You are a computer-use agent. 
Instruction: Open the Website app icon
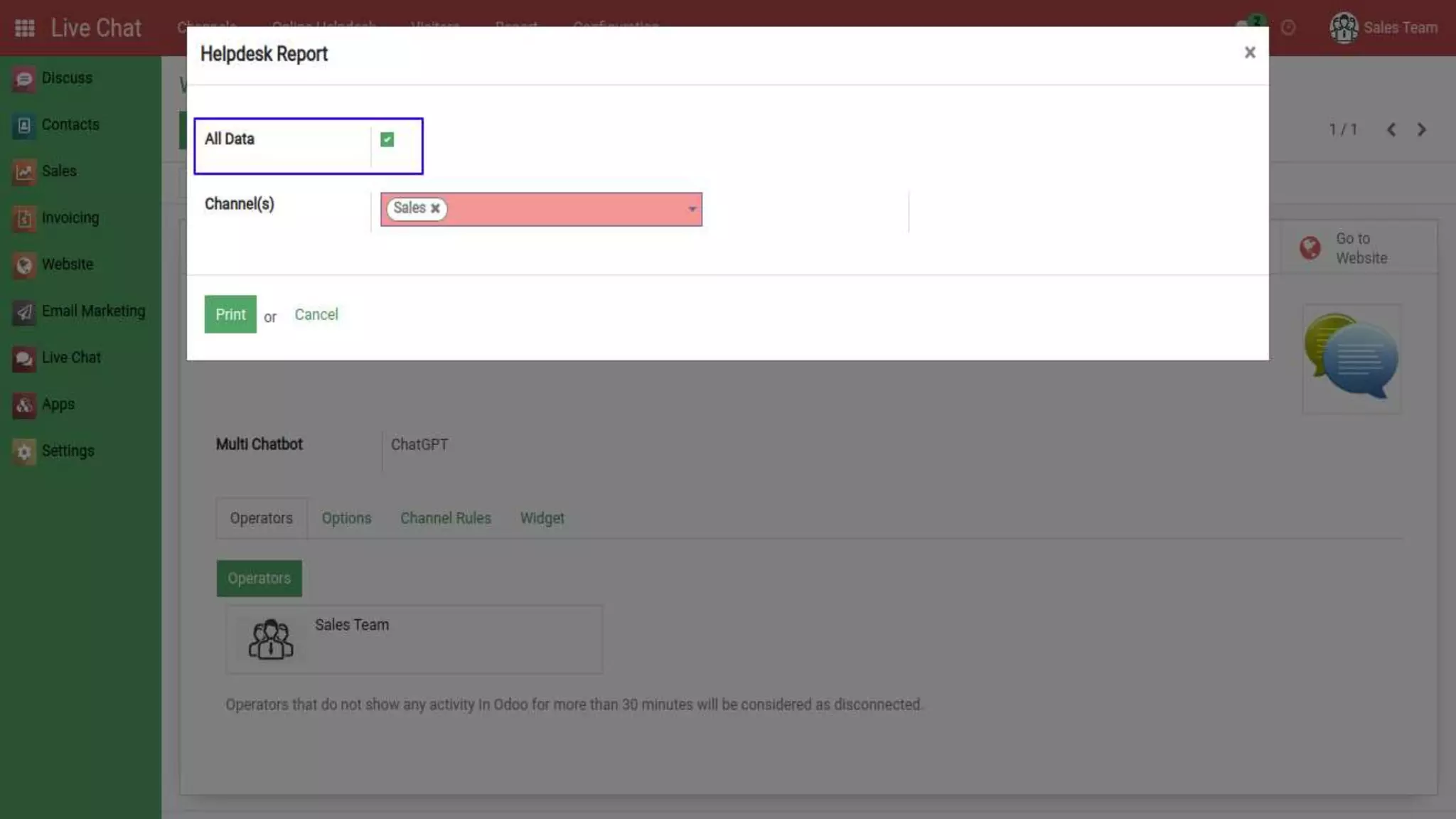pyautogui.click(x=24, y=265)
